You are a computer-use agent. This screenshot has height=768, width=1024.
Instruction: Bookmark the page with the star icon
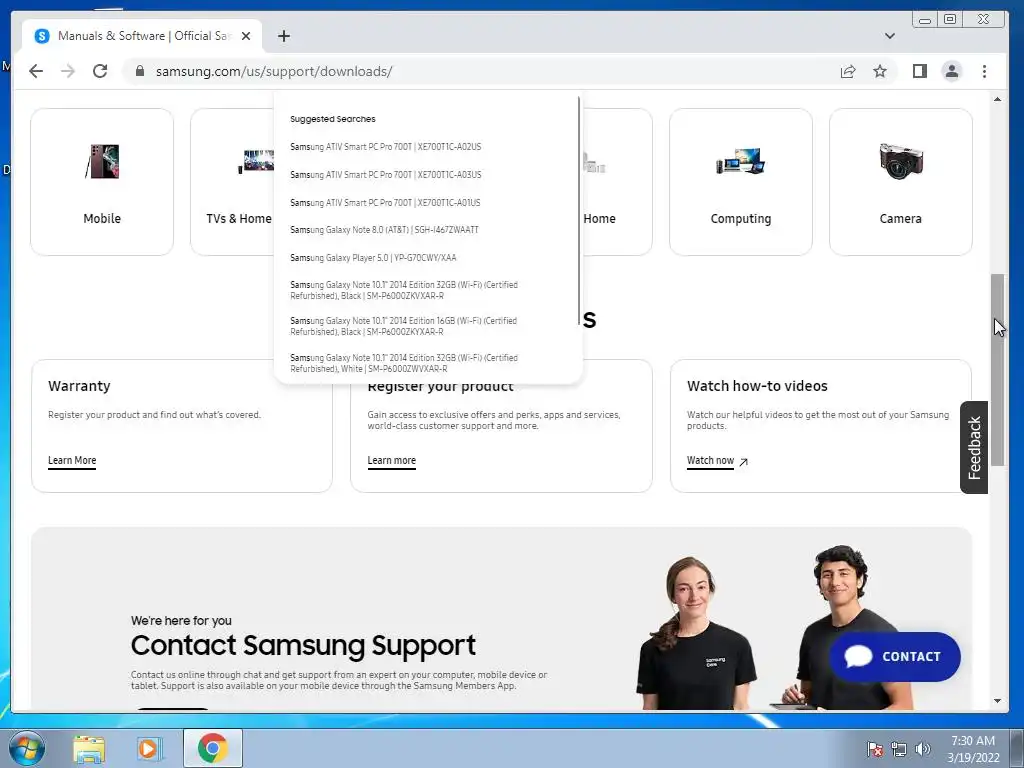click(880, 71)
